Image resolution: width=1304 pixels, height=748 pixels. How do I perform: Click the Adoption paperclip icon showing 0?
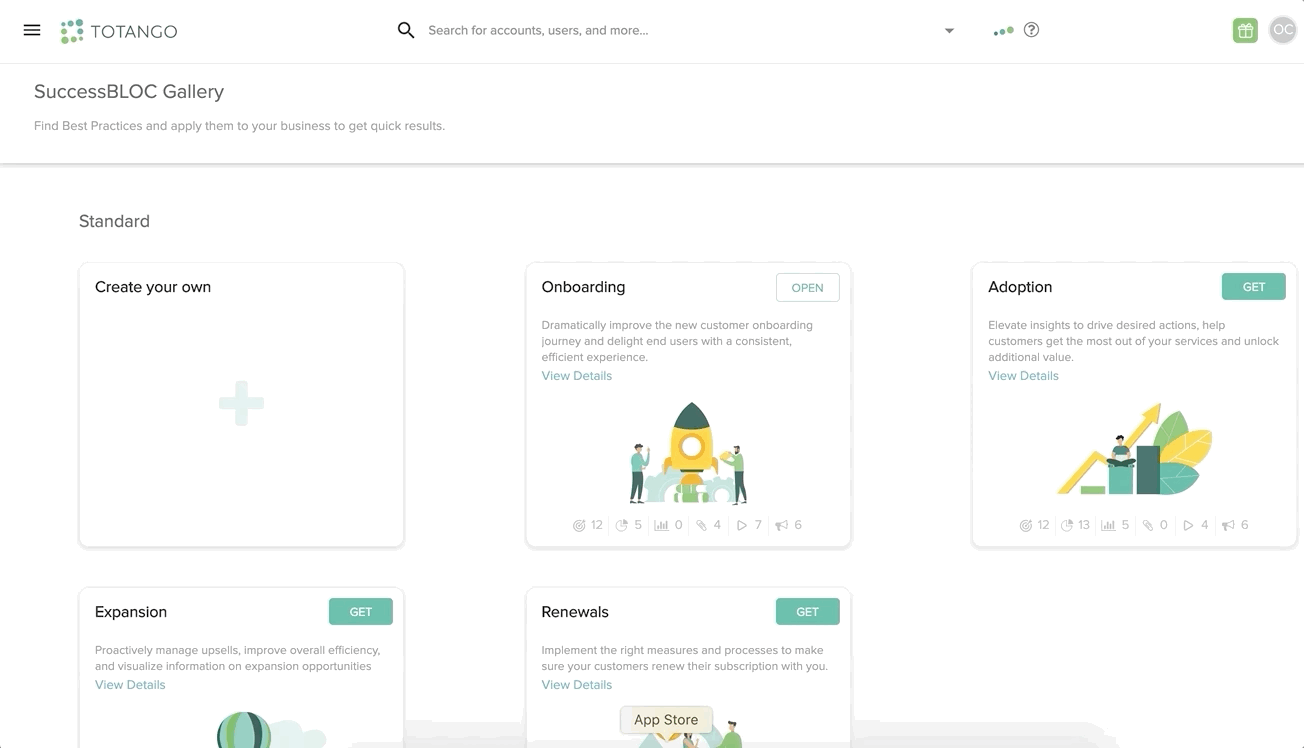point(1148,525)
